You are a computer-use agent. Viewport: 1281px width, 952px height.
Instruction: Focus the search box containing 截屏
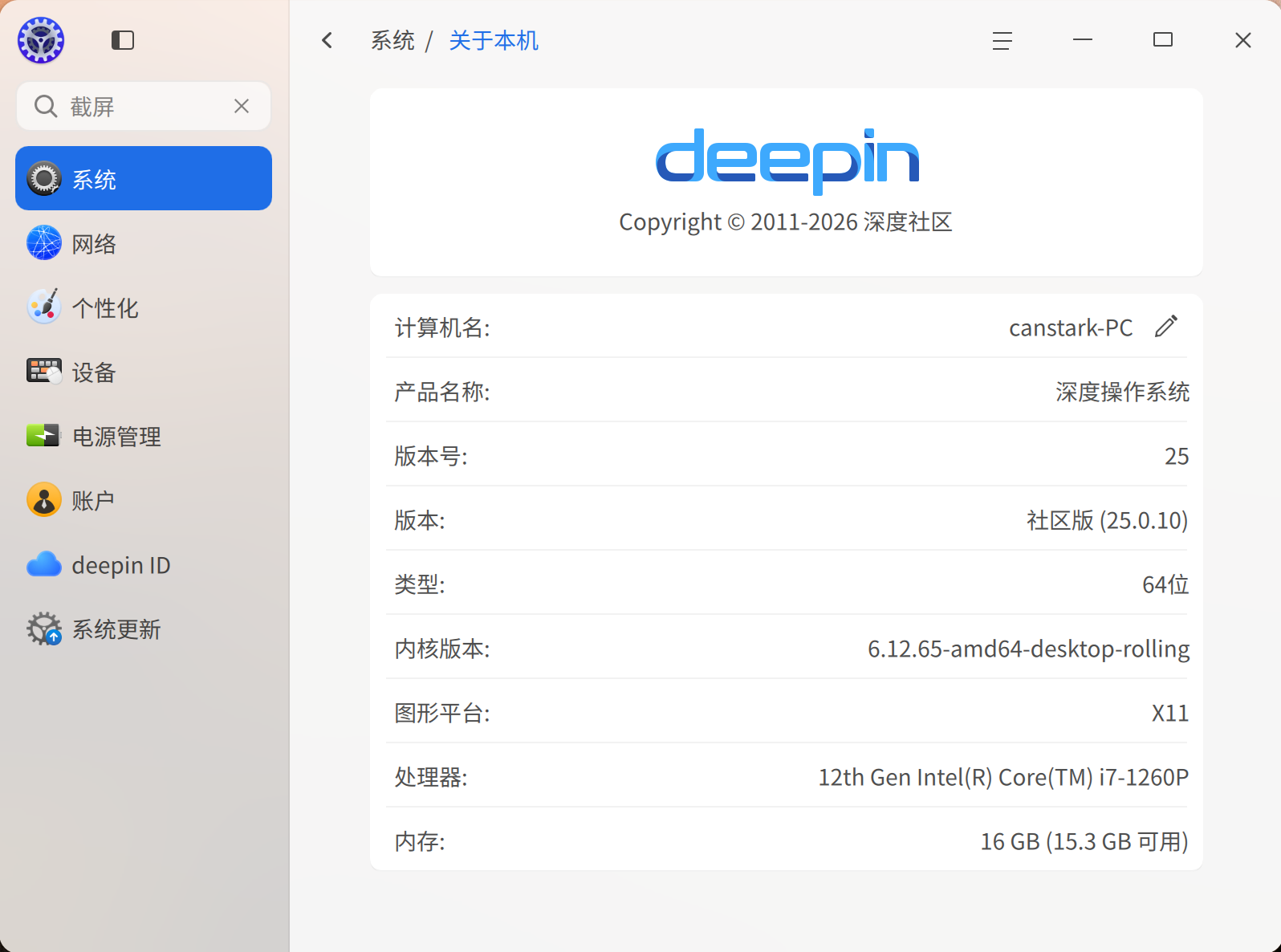point(144,106)
